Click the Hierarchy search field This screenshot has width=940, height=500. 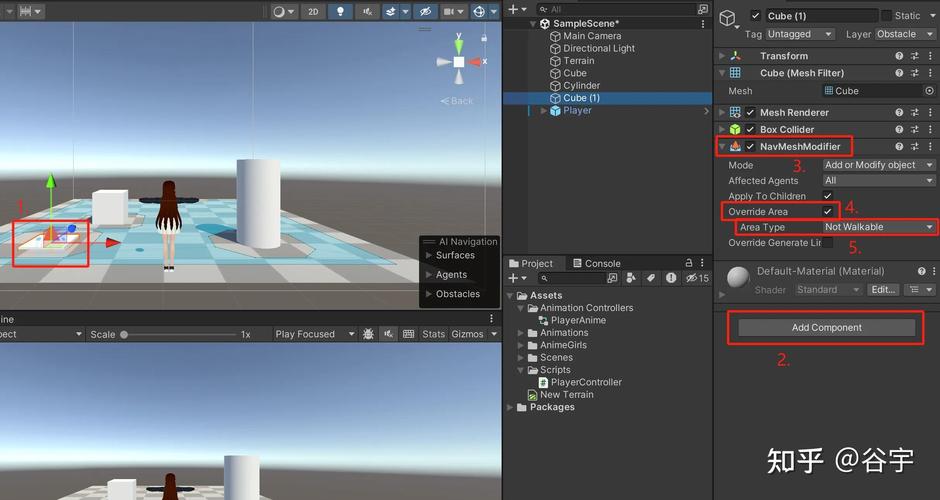[x=616, y=9]
